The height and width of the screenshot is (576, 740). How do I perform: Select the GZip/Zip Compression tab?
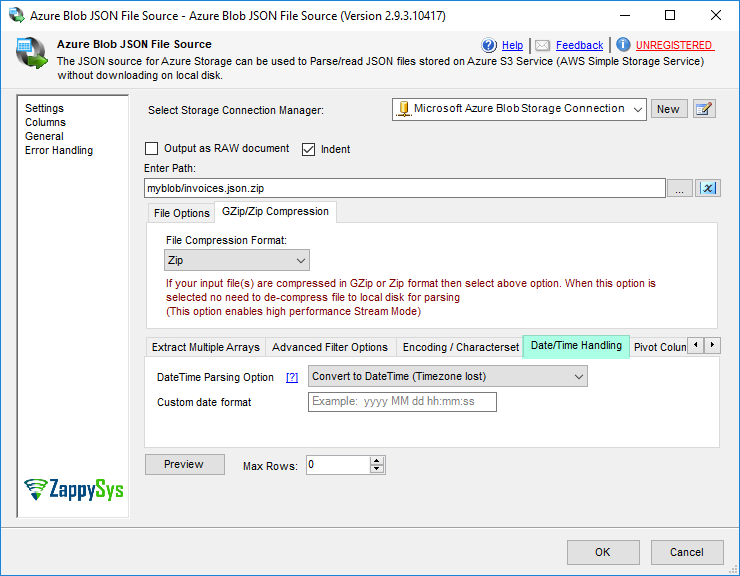tap(275, 212)
